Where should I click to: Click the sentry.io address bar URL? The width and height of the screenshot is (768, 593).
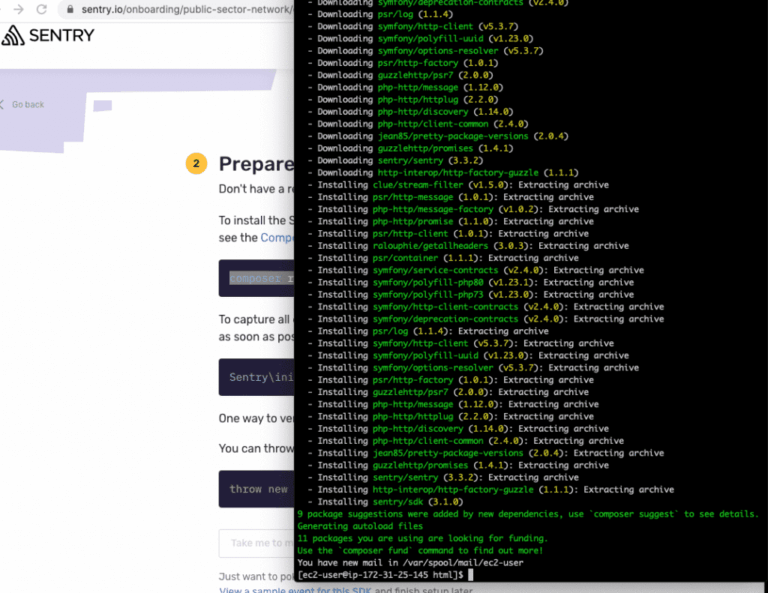tap(187, 9)
